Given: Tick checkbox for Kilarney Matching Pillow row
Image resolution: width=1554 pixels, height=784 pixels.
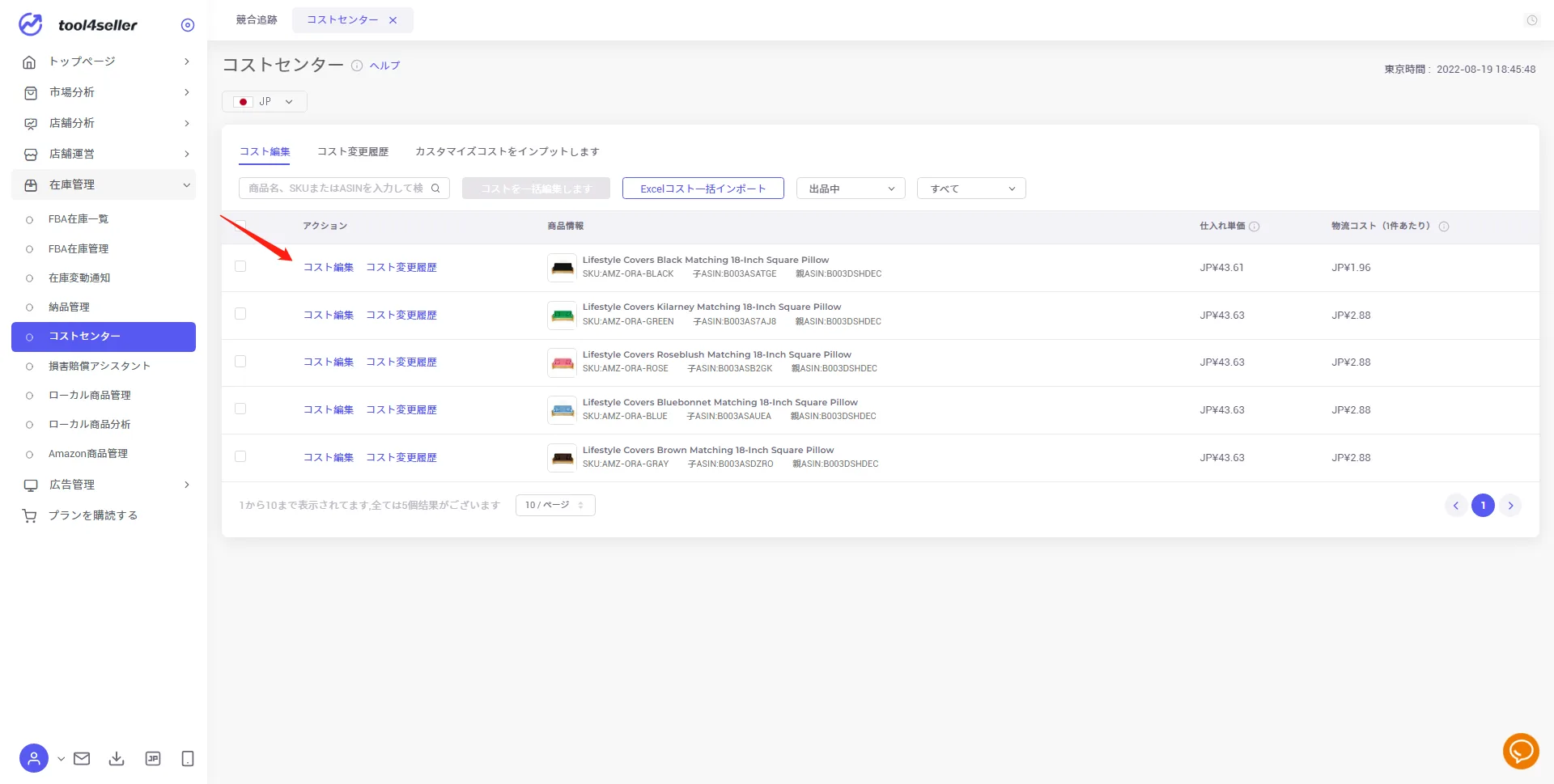Looking at the screenshot, I should (240, 314).
